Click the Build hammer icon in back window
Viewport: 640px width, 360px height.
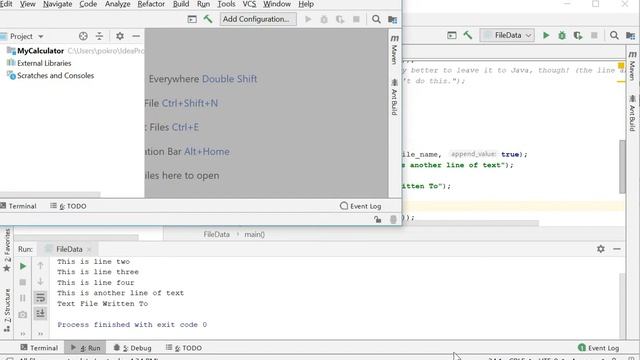pyautogui.click(x=468, y=36)
